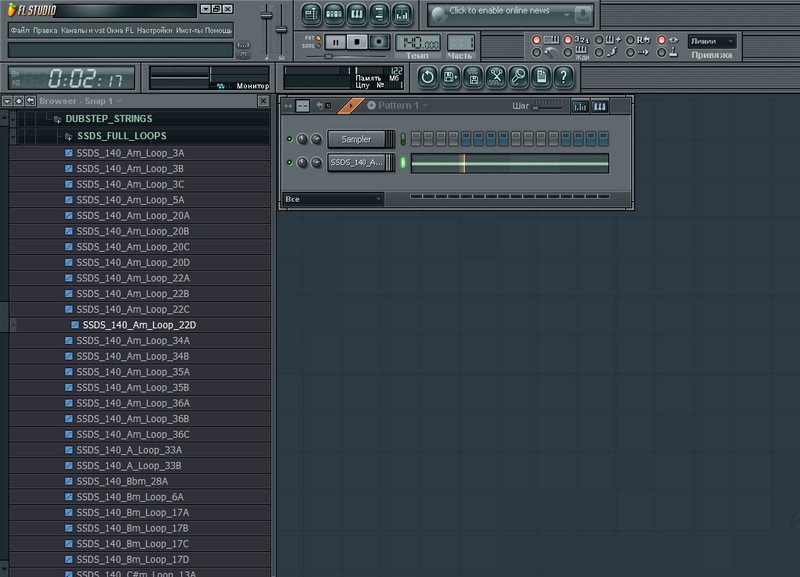Mute the Sampler channel green LED
The width and height of the screenshot is (800, 577).
tap(290, 139)
